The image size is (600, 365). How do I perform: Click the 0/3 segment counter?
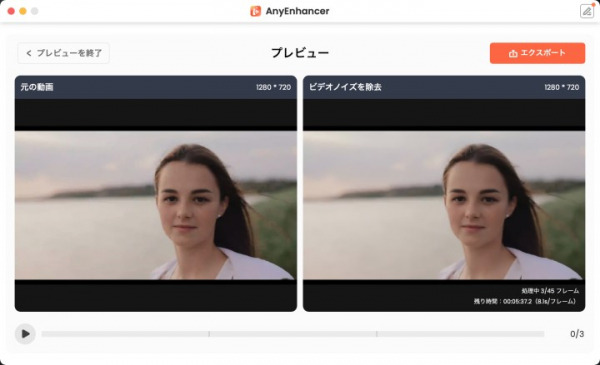tap(577, 334)
